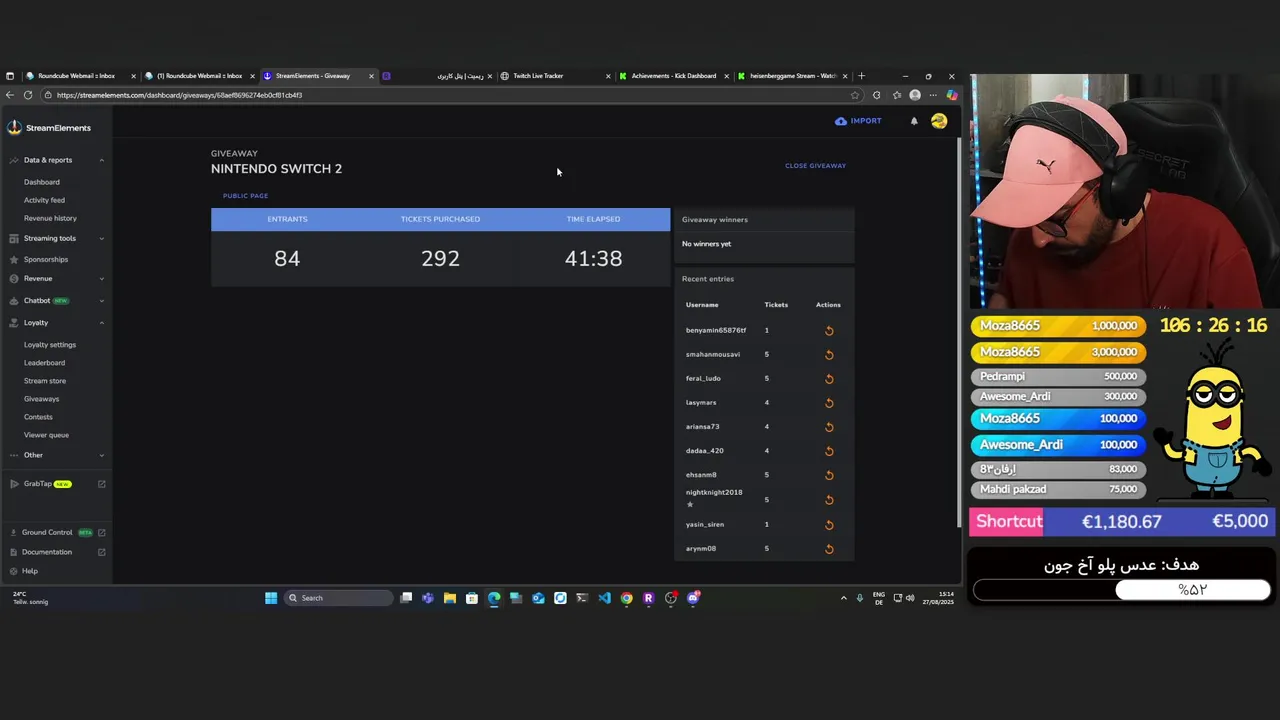
Task: Click the browser address bar URL
Action: pyautogui.click(x=179, y=95)
